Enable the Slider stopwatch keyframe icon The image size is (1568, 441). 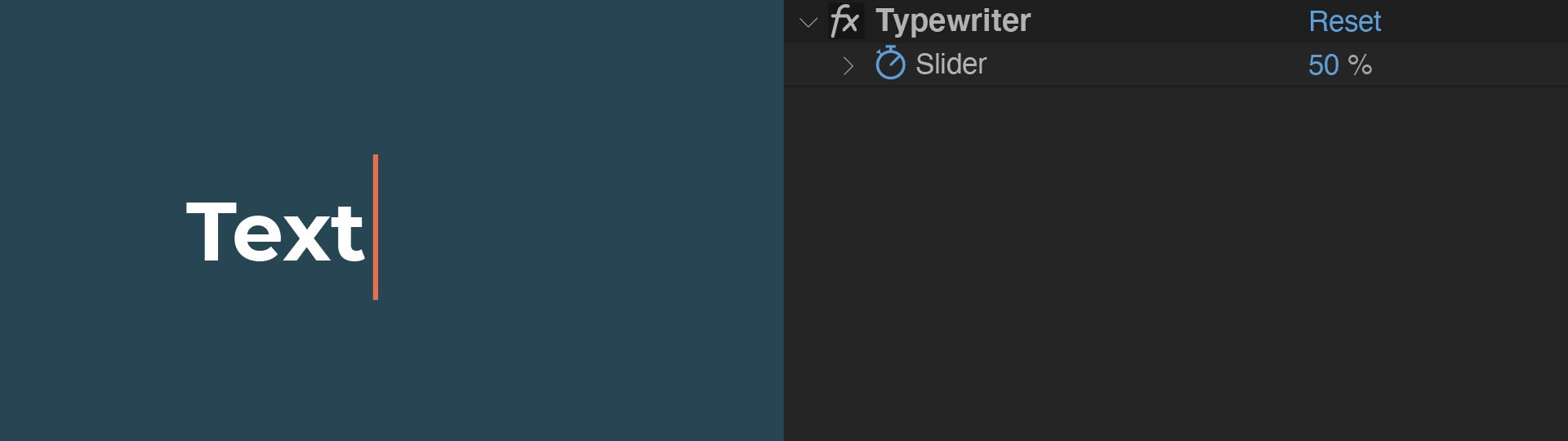890,64
